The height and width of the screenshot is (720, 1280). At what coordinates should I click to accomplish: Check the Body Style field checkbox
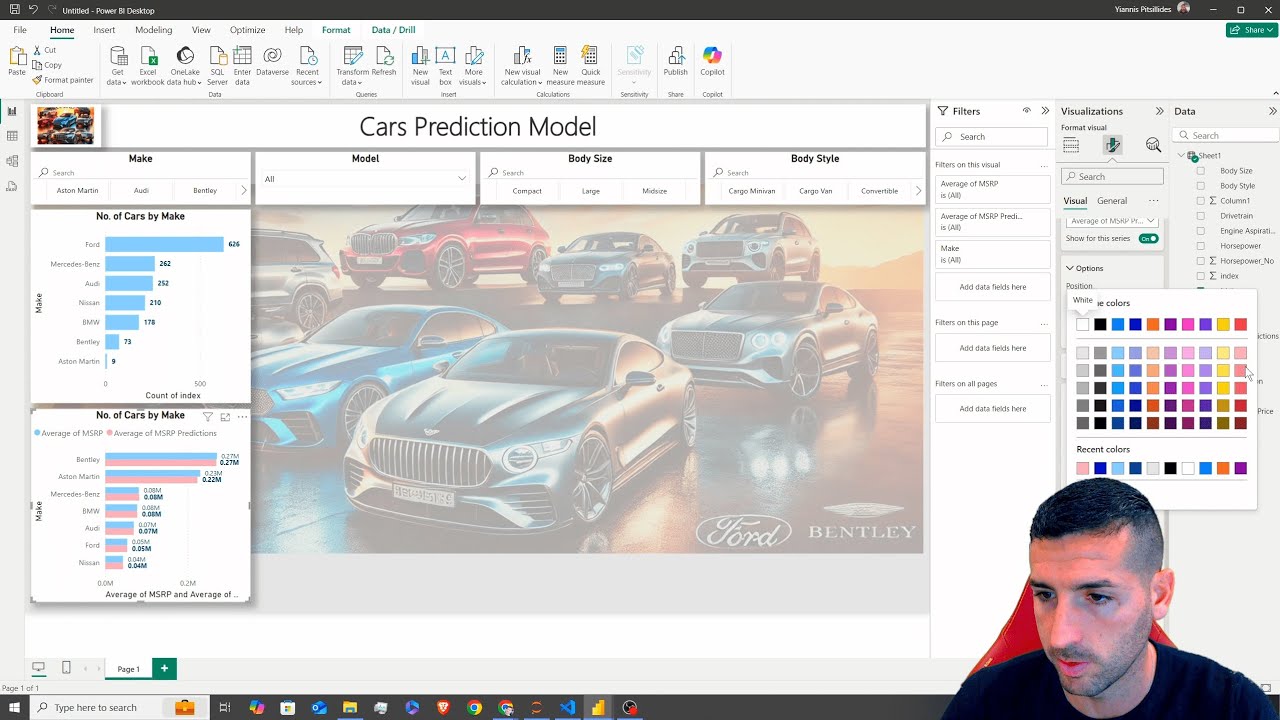[1201, 185]
